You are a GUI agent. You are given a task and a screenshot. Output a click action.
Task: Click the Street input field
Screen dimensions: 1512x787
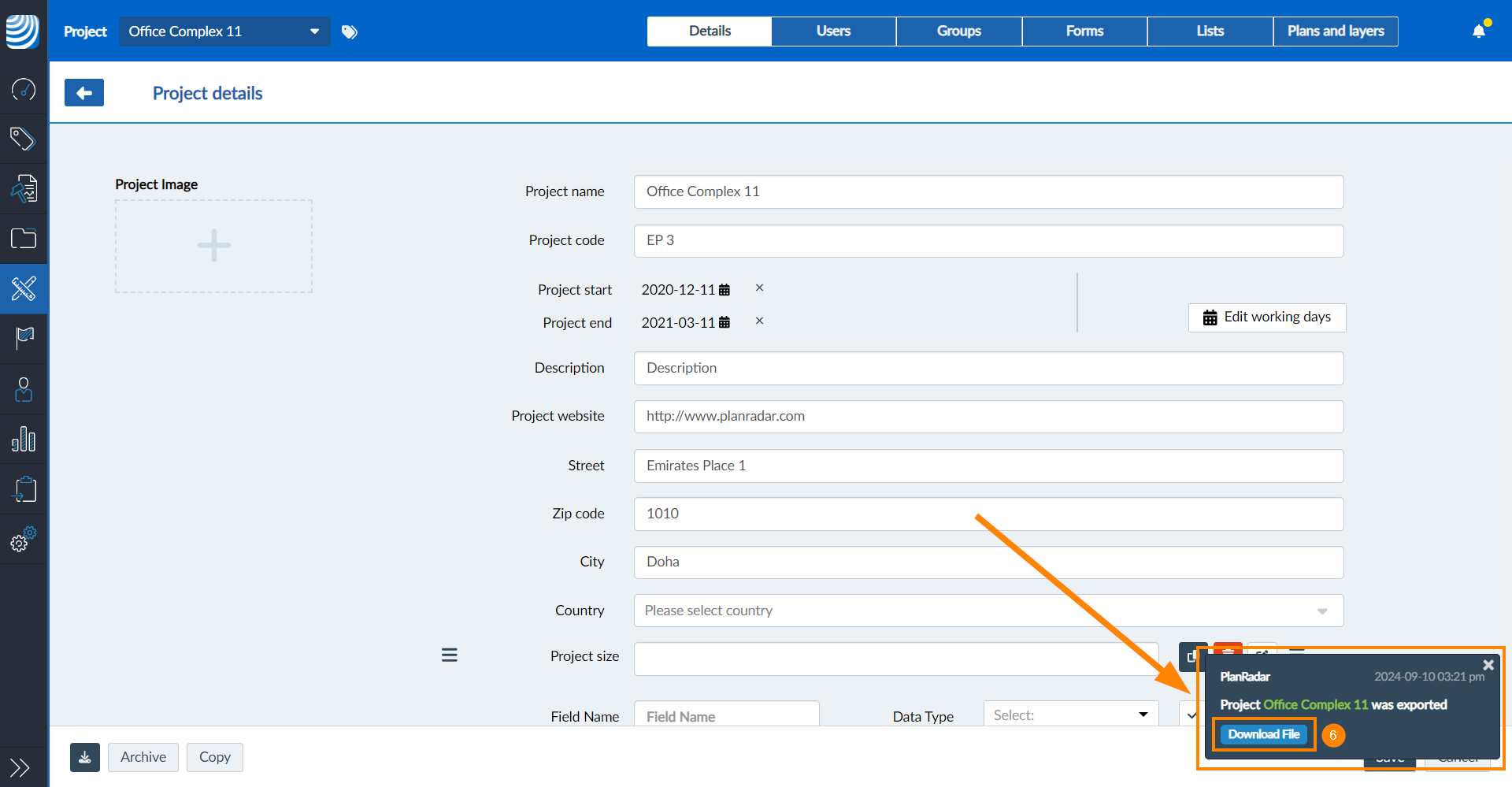pyautogui.click(x=988, y=466)
